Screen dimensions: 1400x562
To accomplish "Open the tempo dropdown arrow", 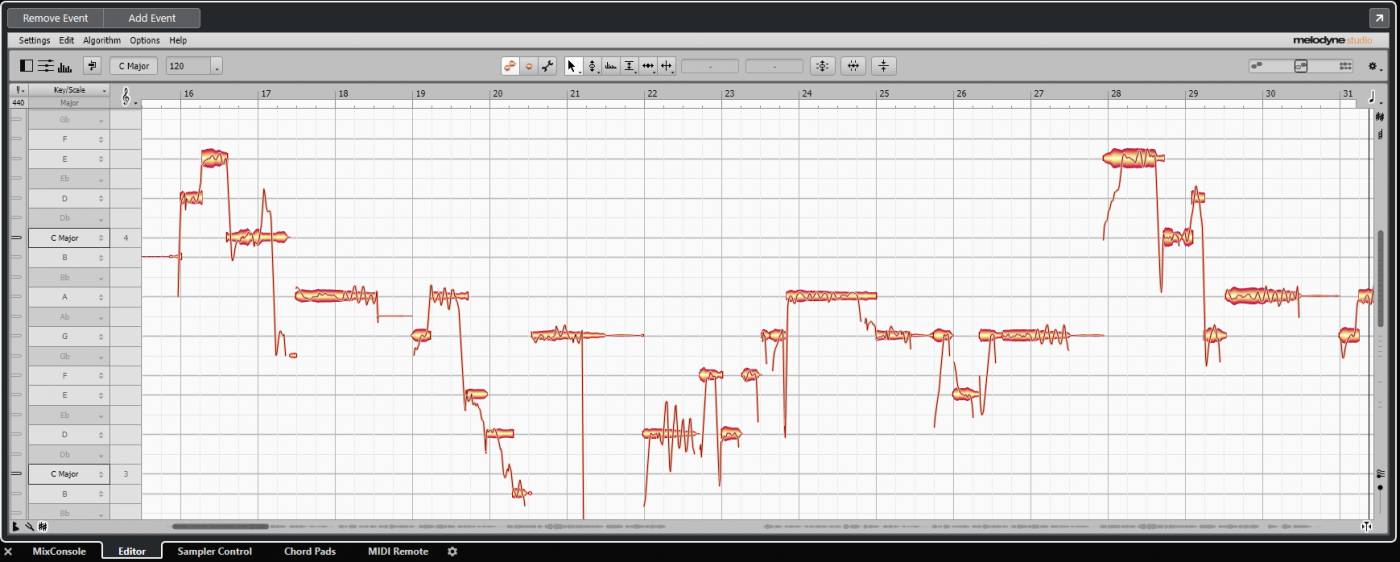I will (x=217, y=67).
